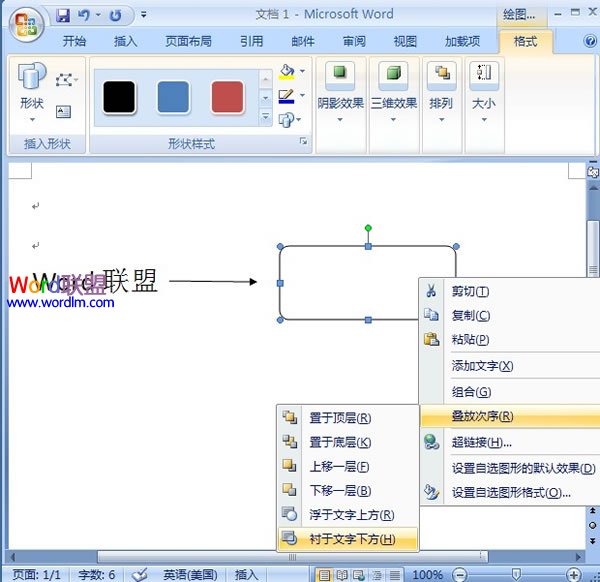Select the 格式 drawing tools tab

click(x=525, y=41)
